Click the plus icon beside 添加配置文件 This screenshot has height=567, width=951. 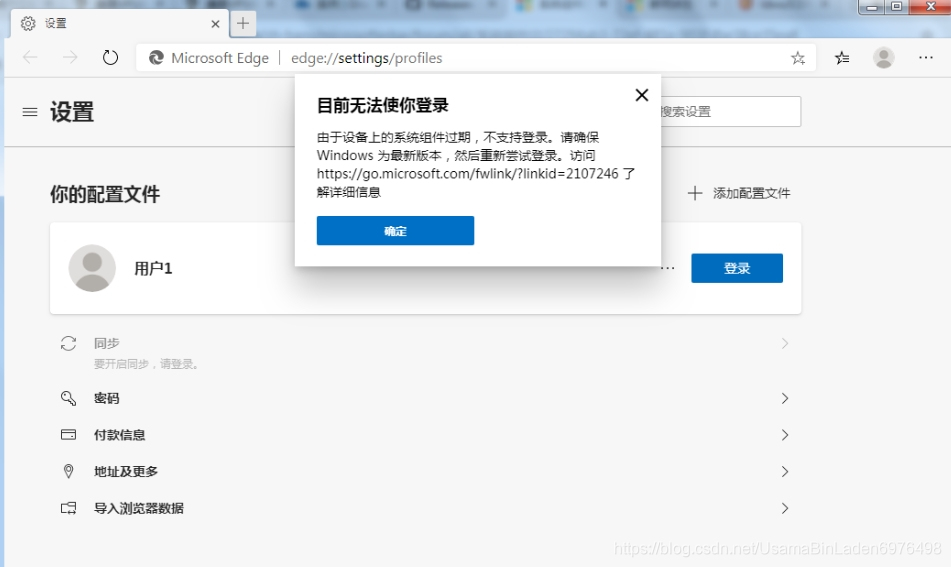click(695, 193)
